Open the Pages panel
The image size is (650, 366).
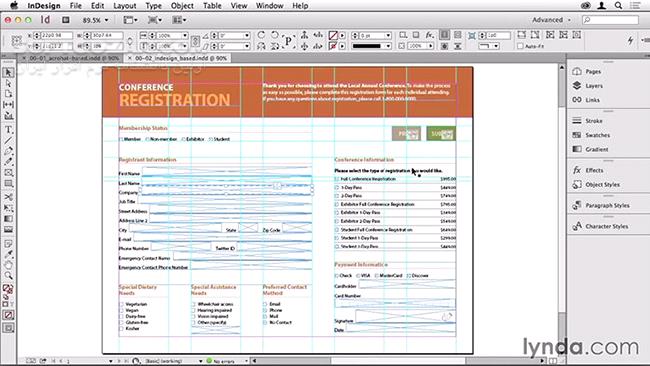587,71
